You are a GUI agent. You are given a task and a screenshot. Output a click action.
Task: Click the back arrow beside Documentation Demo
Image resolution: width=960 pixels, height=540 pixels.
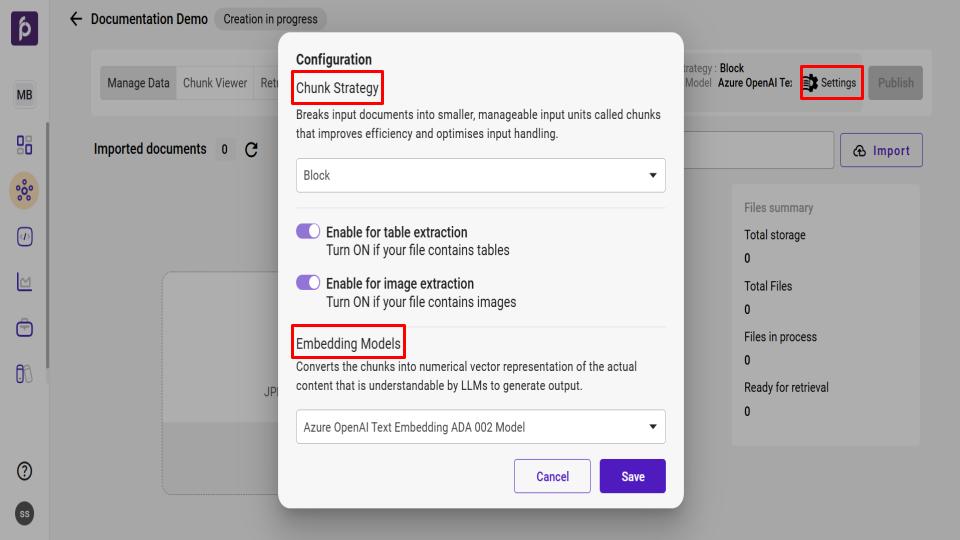(76, 19)
